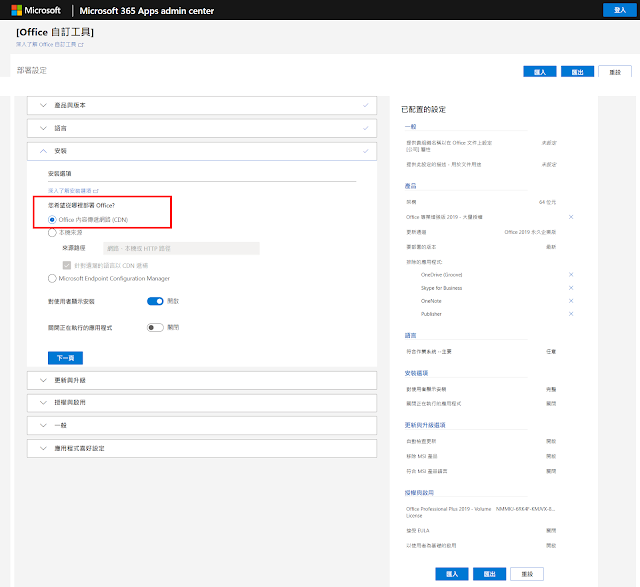Click 登入 sign-in button in header
This screenshot has height=587, width=640.
[x=620, y=10]
